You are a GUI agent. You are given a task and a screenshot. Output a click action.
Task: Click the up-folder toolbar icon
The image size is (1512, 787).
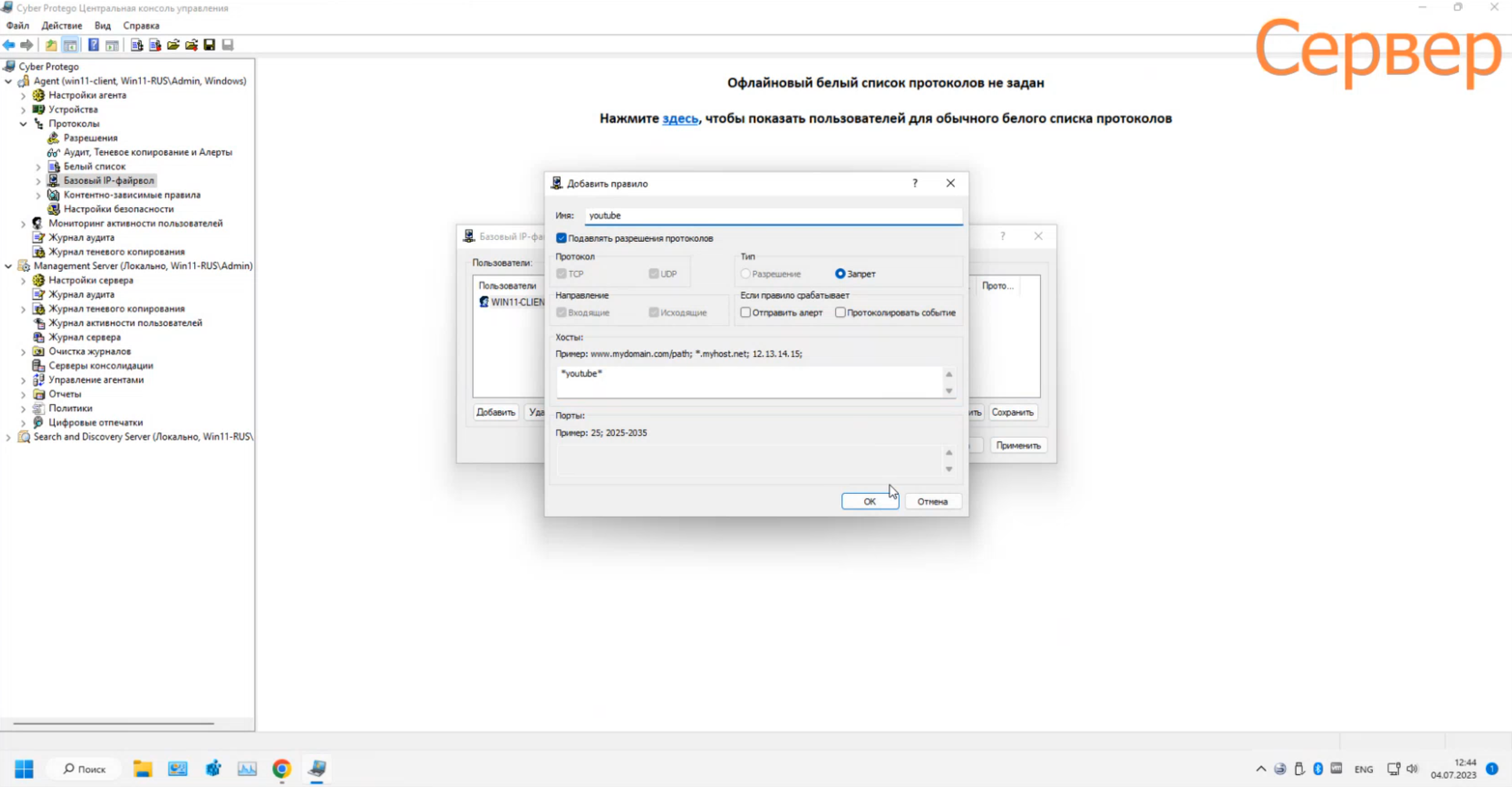click(x=51, y=45)
